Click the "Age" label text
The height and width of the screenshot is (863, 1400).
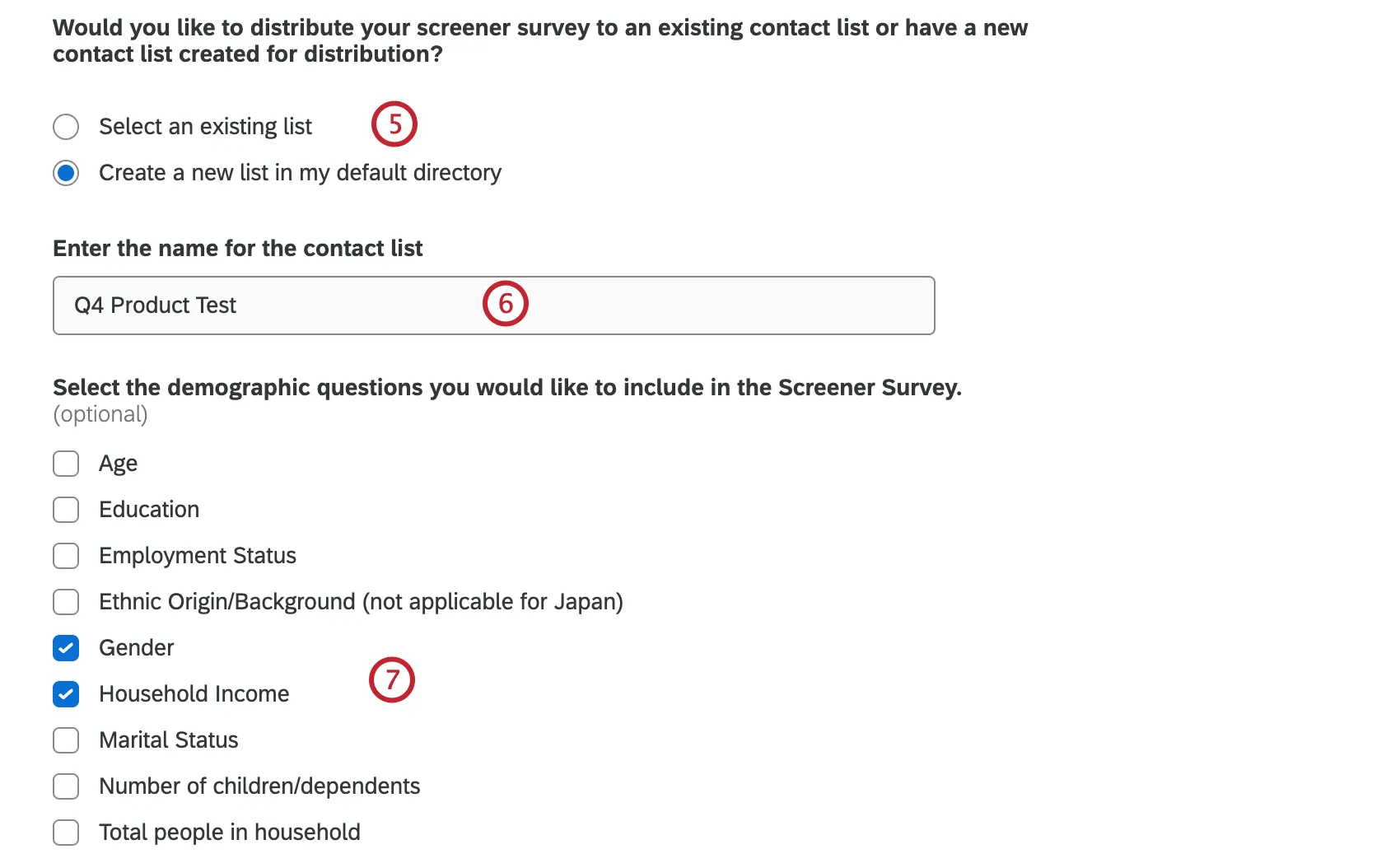[x=118, y=464]
